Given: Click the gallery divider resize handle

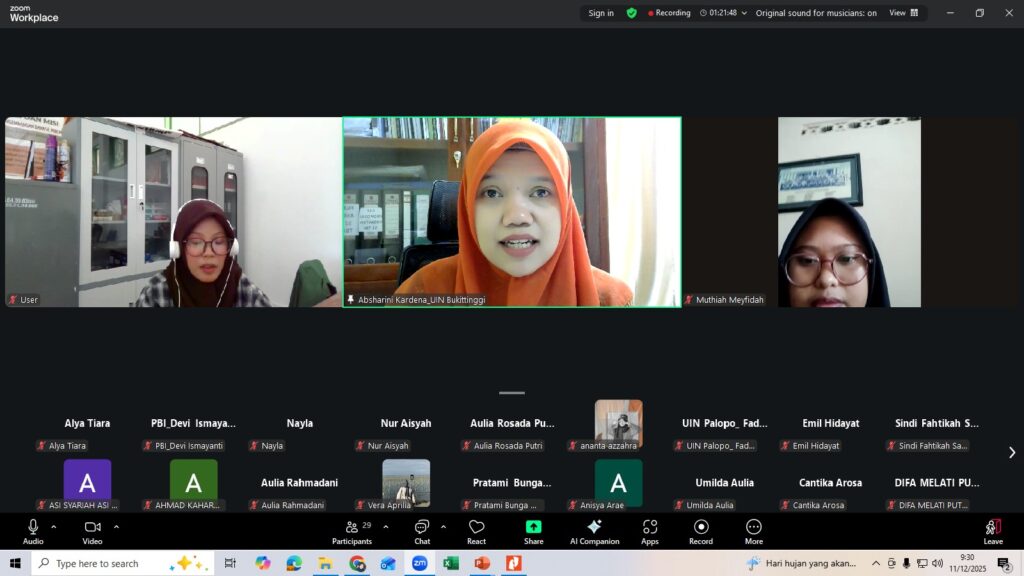Looking at the screenshot, I should 512,393.
